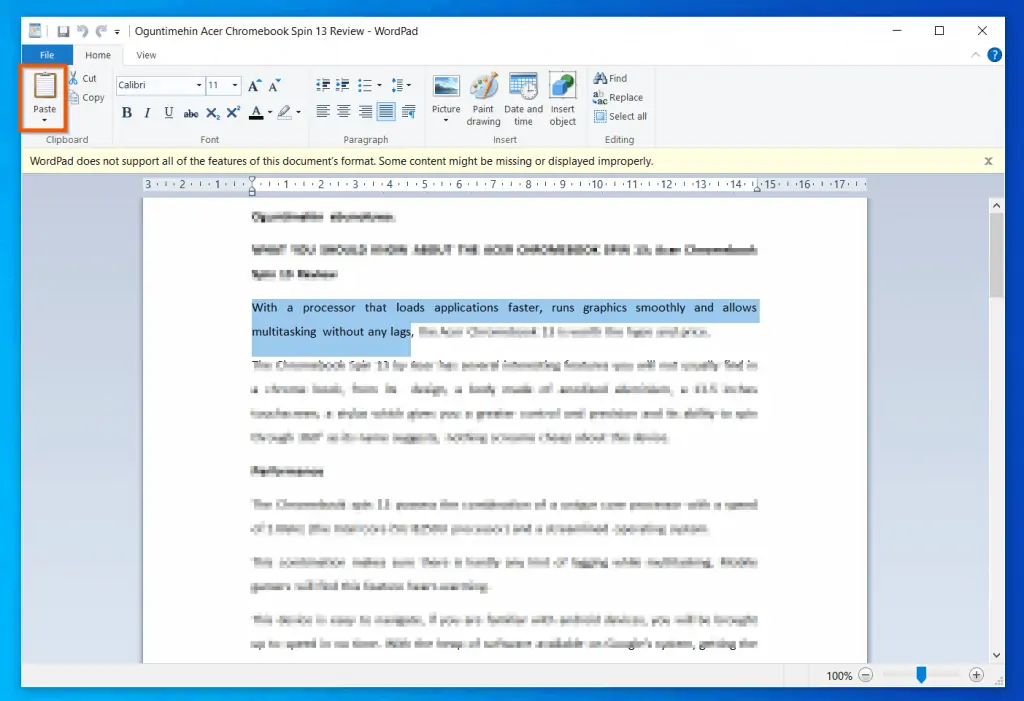This screenshot has height=701, width=1024.
Task: Shrink the font size
Action: click(x=274, y=85)
